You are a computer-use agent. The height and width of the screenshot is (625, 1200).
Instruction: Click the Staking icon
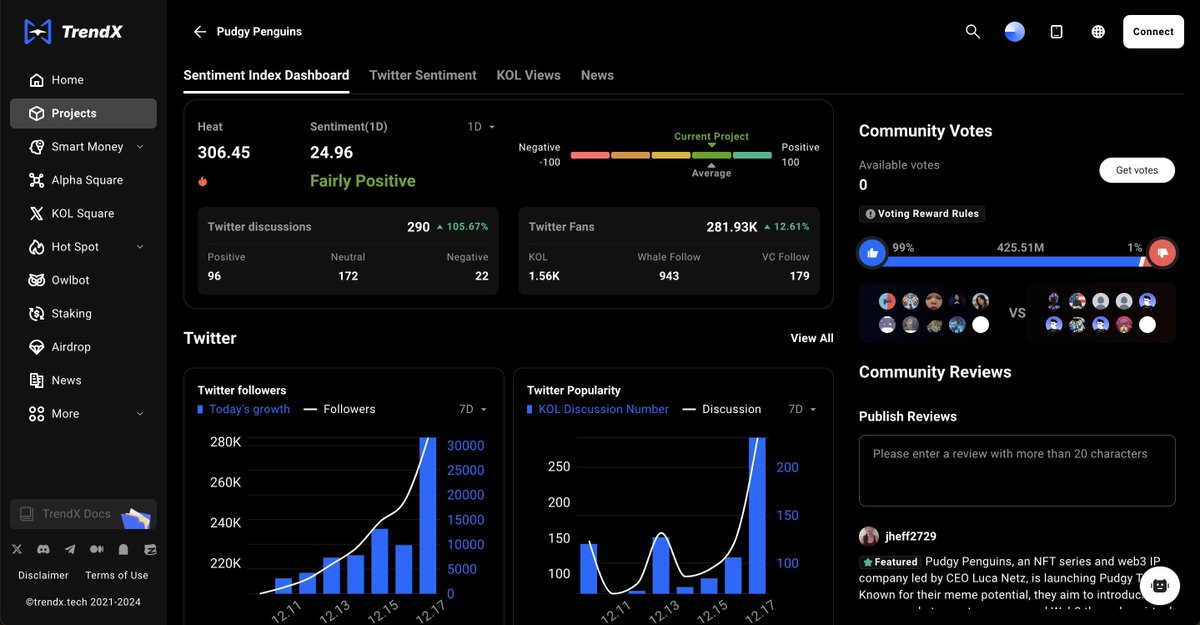(x=37, y=313)
